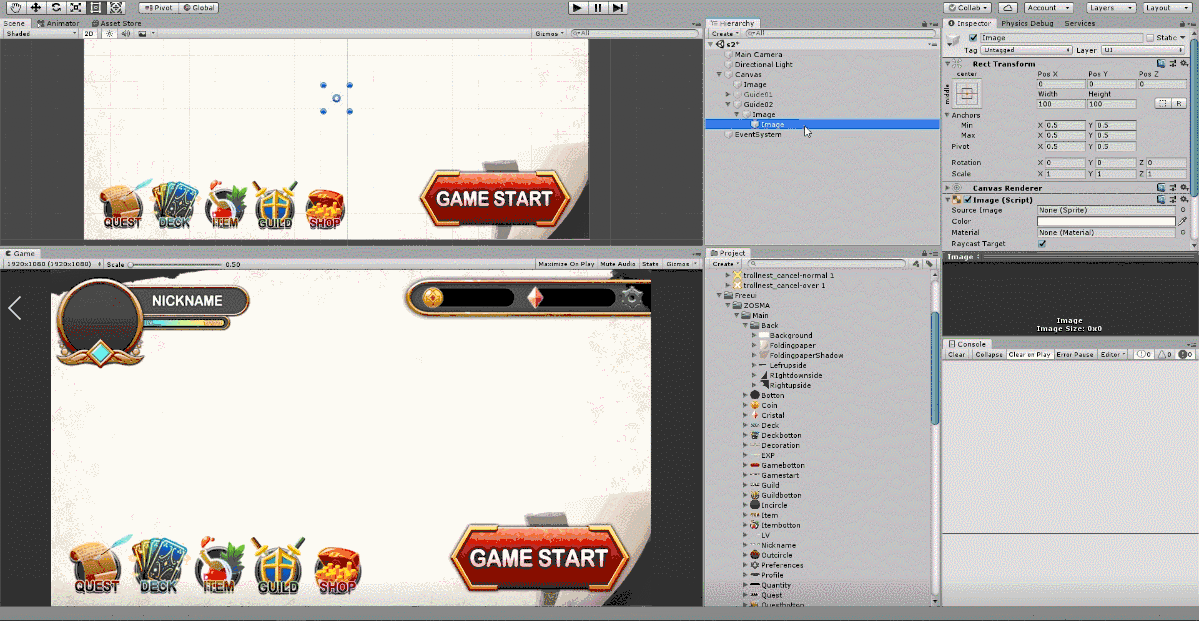Toggle scene lighting icon
The image size is (1199, 621).
click(110, 34)
